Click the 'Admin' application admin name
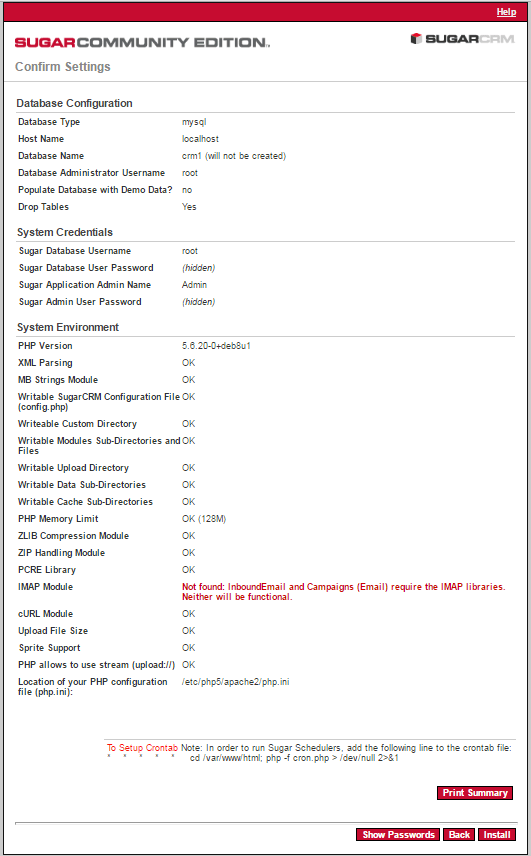Screen dimensions: 531x856 click(194, 284)
